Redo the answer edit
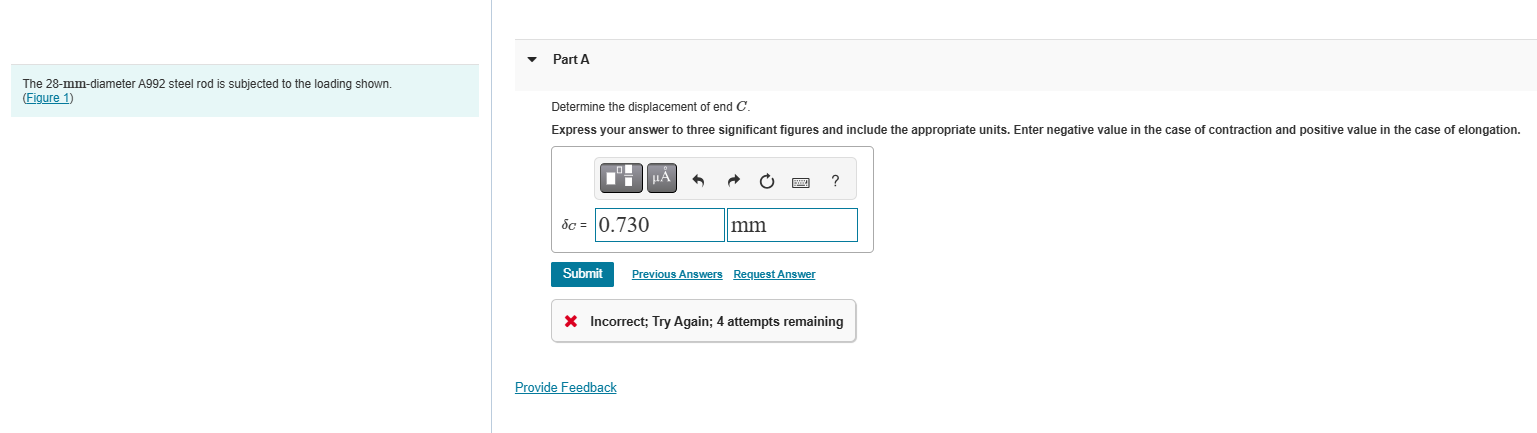Screen dimensions: 1537x433 [733, 181]
